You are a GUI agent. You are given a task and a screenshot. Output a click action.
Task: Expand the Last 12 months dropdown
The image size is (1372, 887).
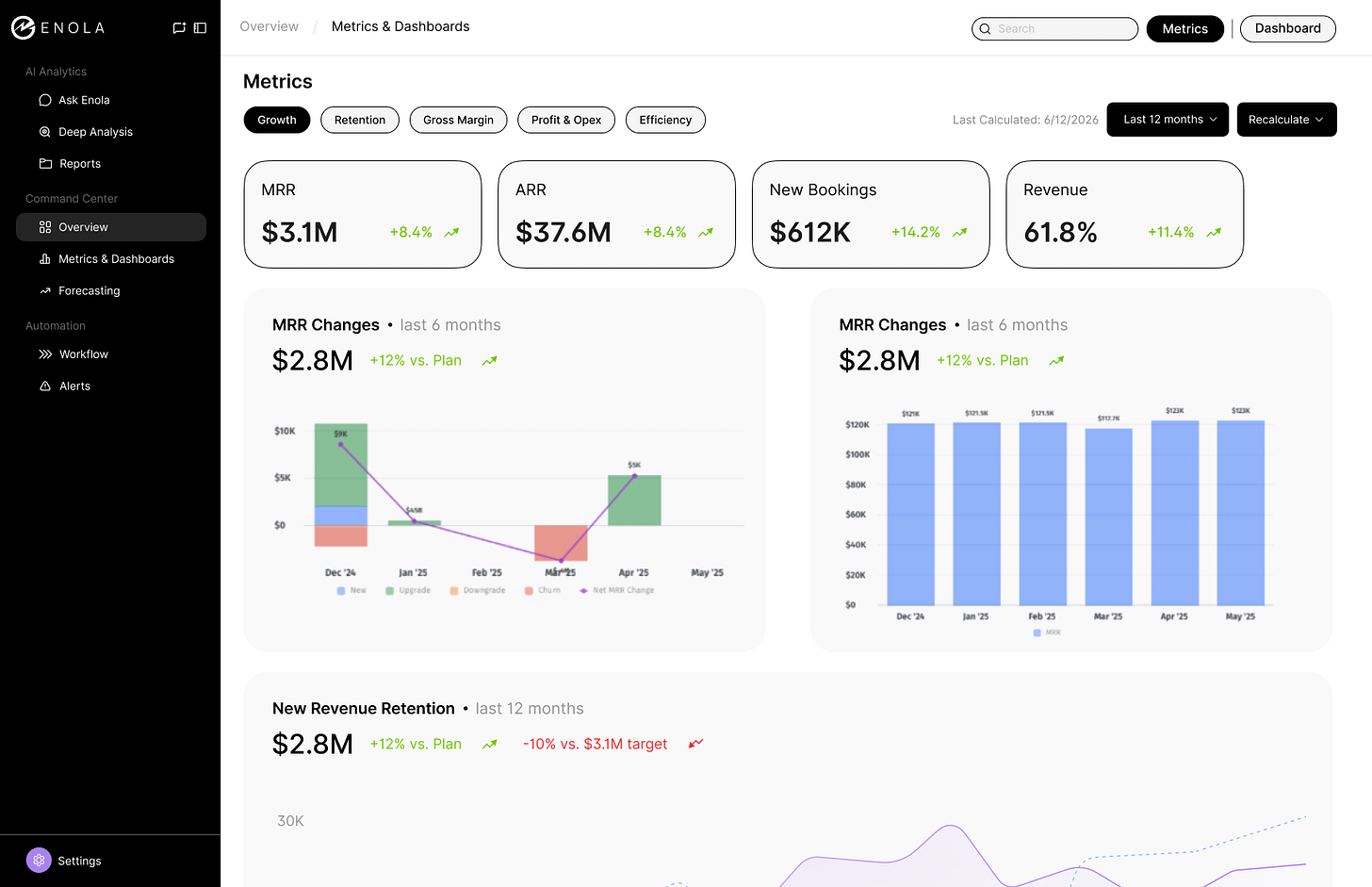(x=1168, y=120)
